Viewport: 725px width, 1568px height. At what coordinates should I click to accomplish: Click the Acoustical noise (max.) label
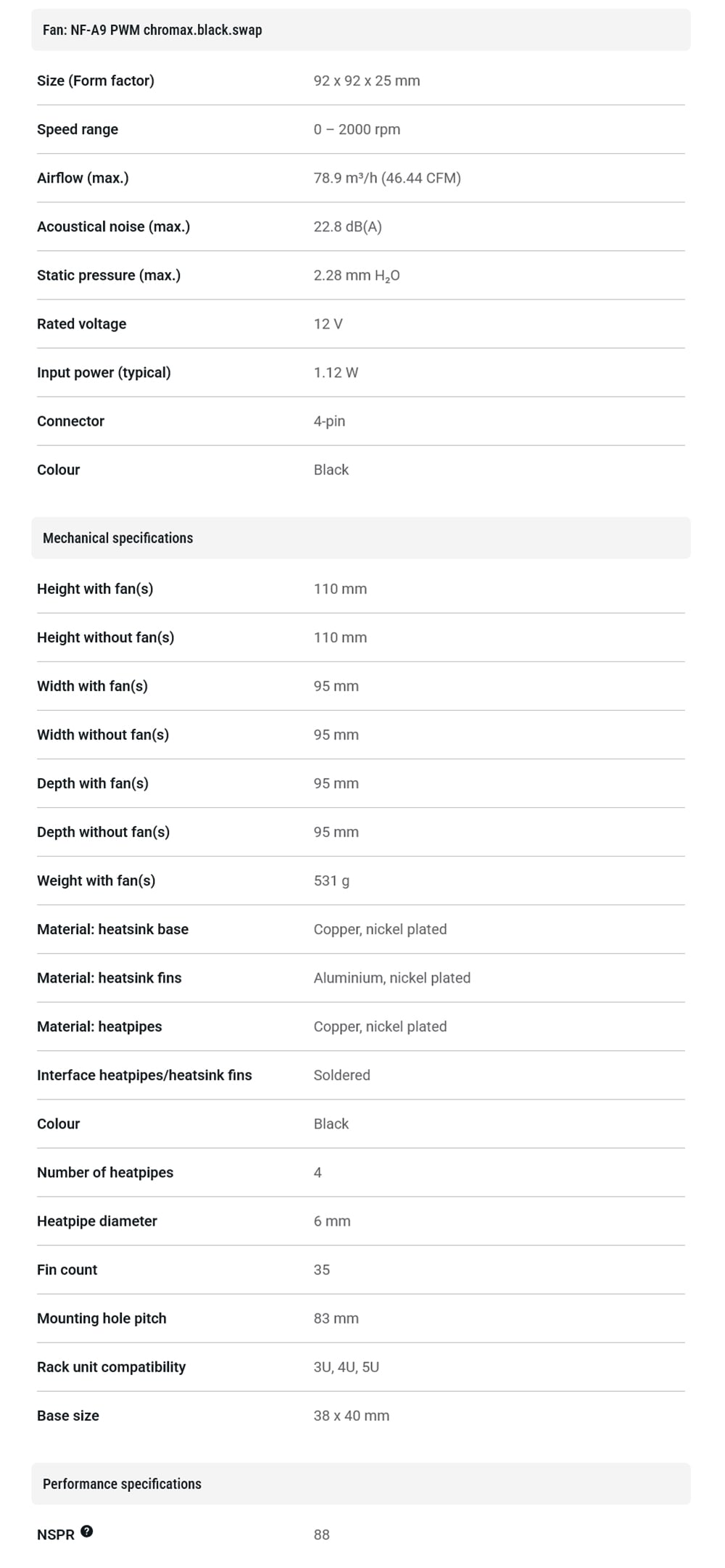(113, 226)
